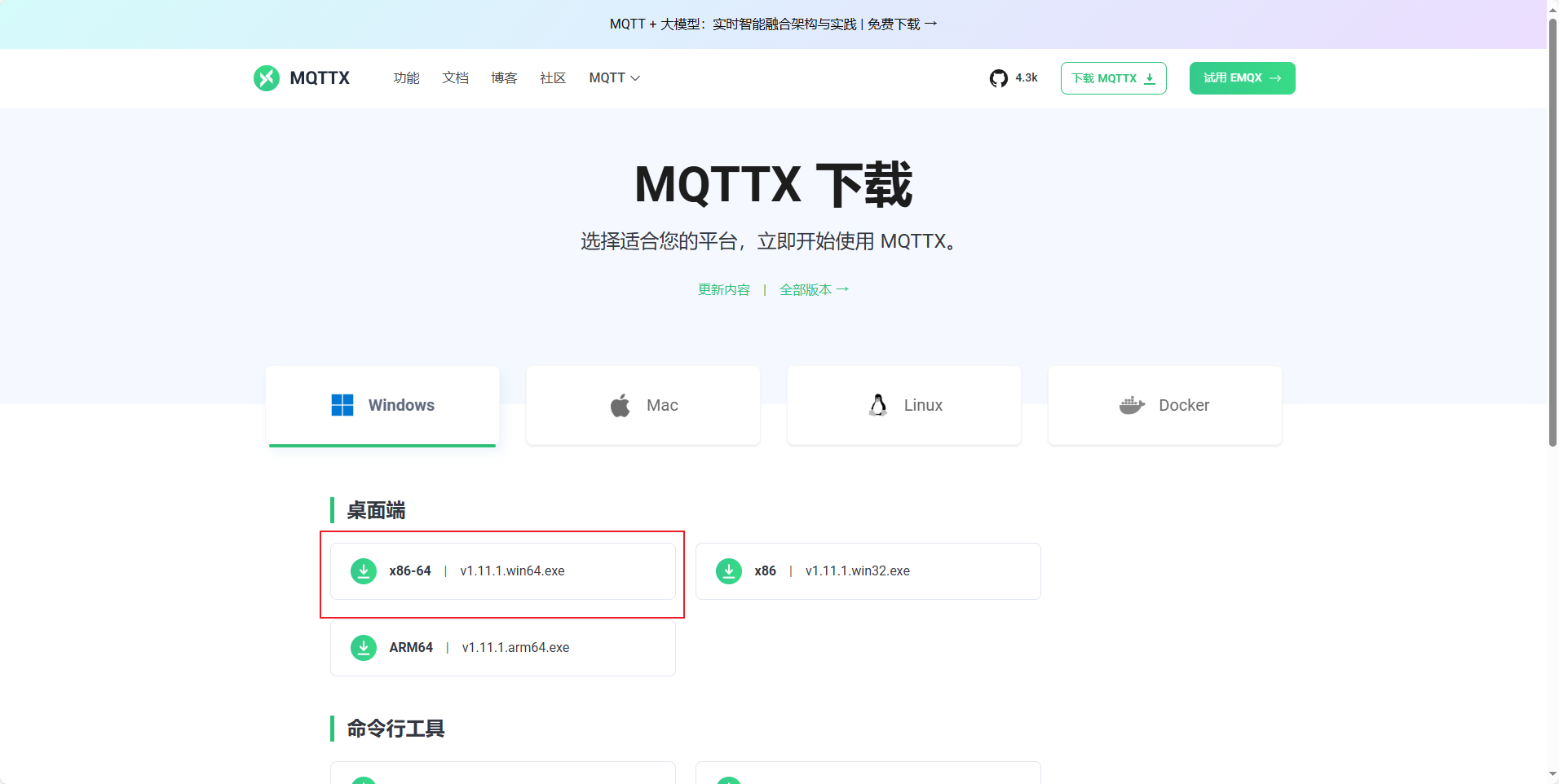
Task: Open the 博客 menu item
Action: click(504, 78)
